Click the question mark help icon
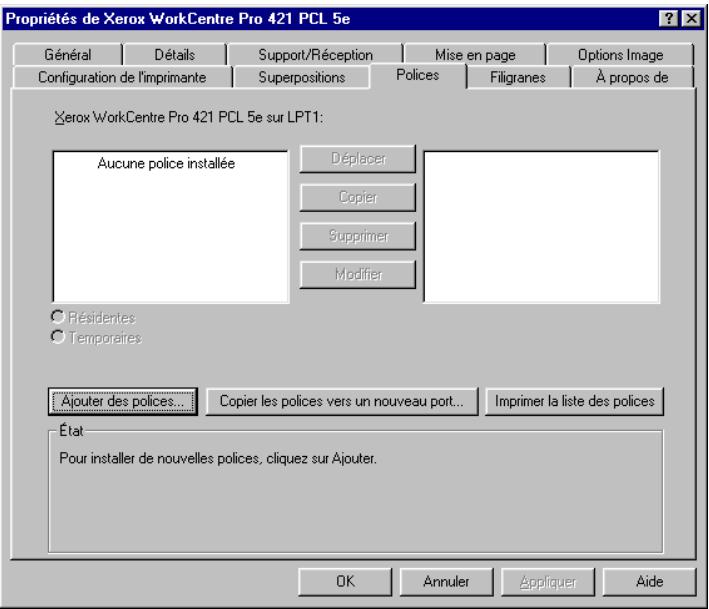 point(669,19)
